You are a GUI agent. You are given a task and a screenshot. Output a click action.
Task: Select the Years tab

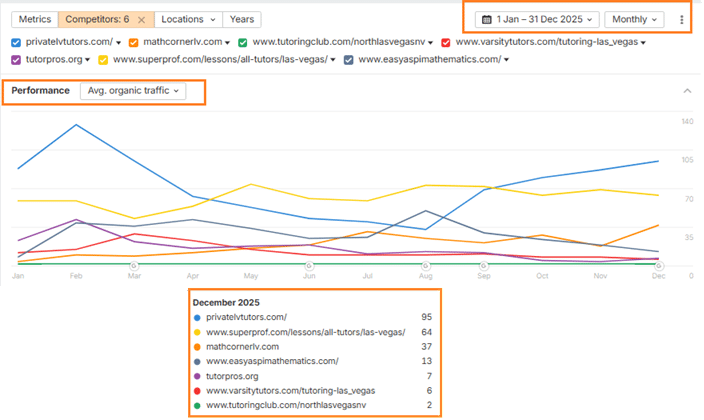tap(242, 19)
